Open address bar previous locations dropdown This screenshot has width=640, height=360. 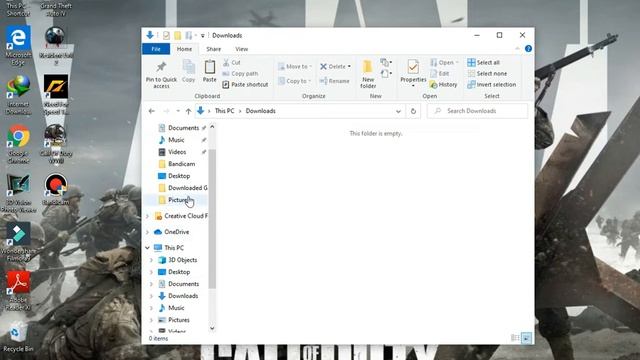[398, 111]
